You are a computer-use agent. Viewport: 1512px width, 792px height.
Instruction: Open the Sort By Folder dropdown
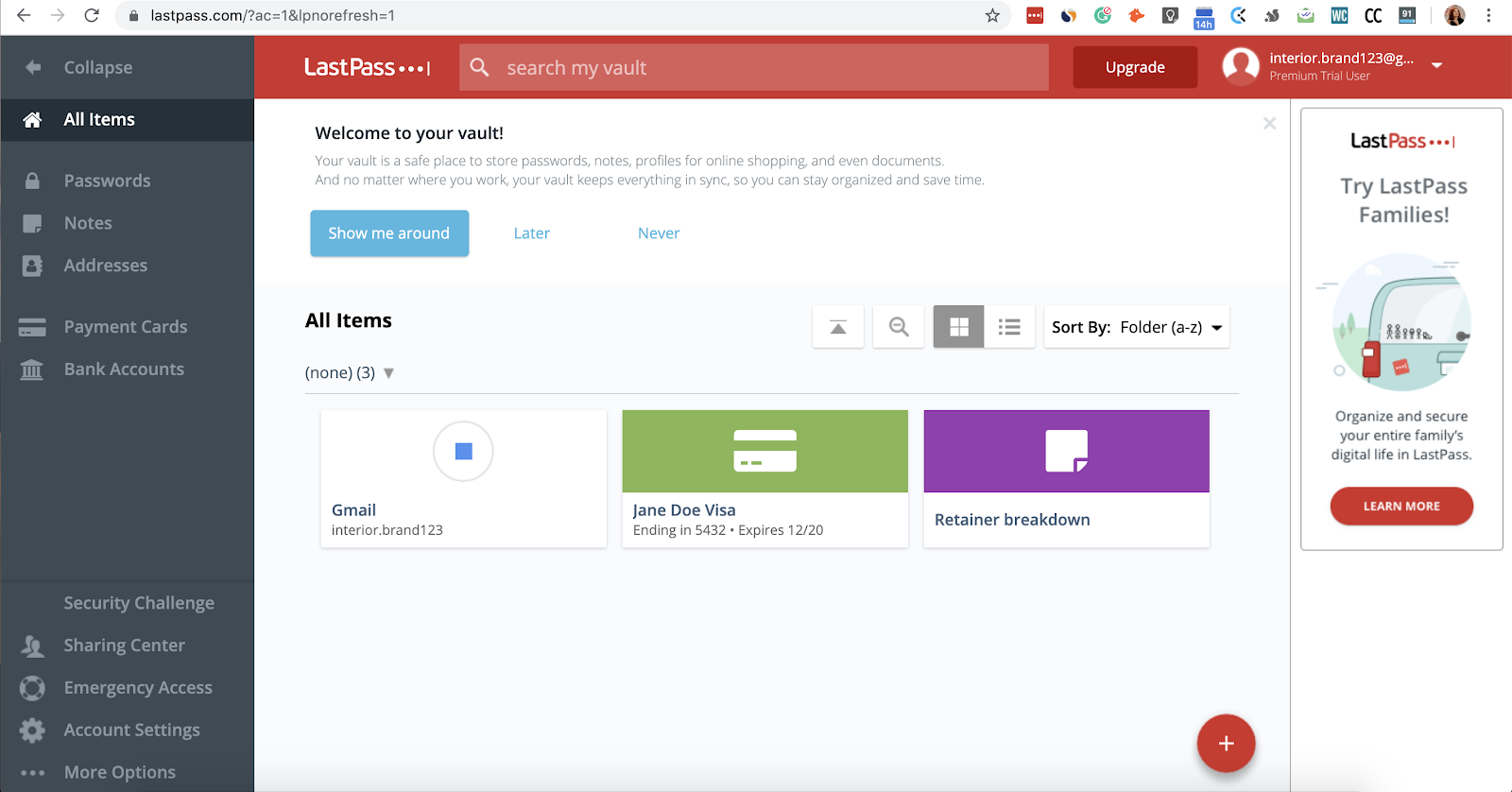coord(1137,327)
